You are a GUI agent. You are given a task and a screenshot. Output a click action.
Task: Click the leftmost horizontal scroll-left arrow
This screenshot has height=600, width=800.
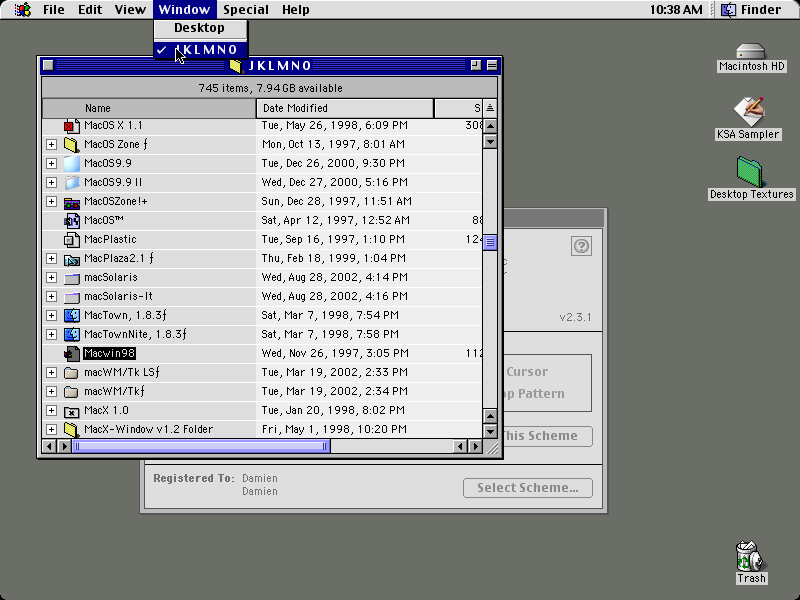(48, 447)
